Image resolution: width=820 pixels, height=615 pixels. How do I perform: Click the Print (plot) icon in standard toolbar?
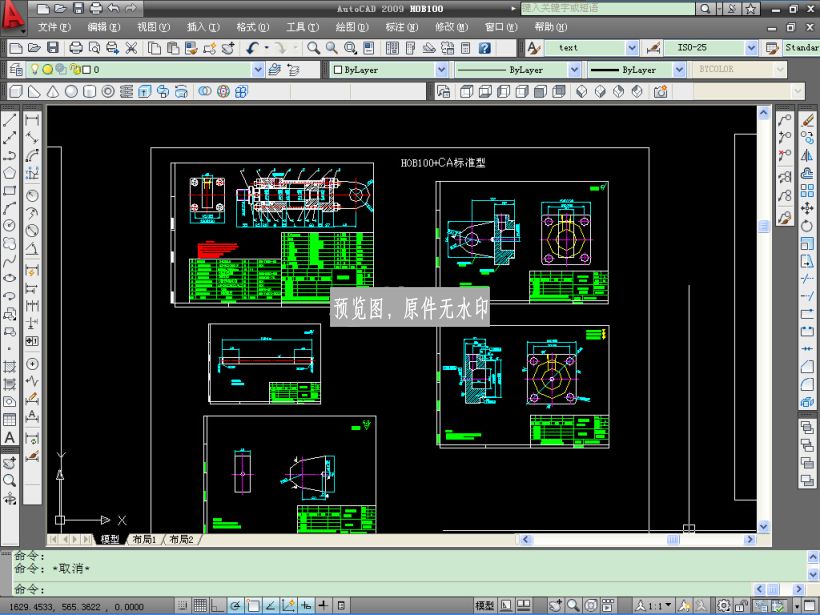pyautogui.click(x=76, y=48)
